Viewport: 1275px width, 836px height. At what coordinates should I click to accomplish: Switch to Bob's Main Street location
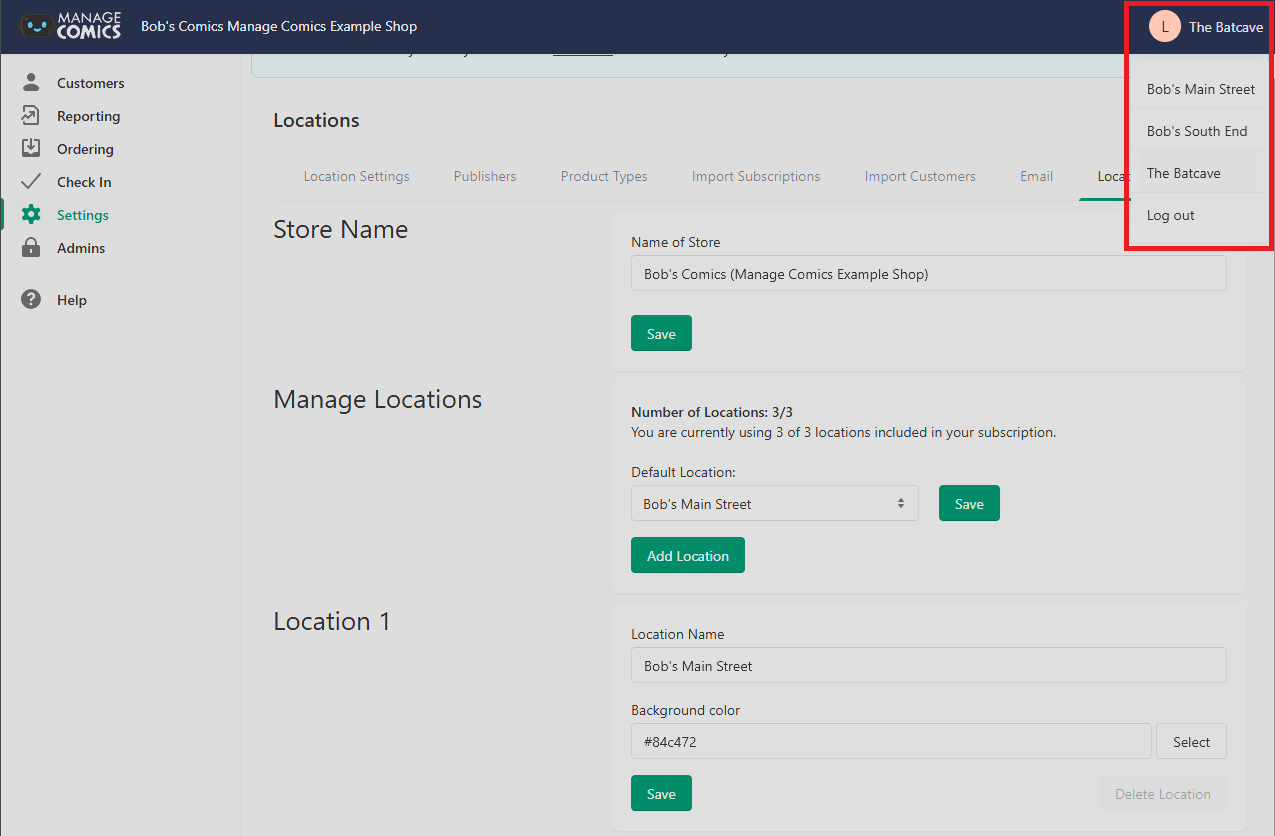click(1201, 89)
